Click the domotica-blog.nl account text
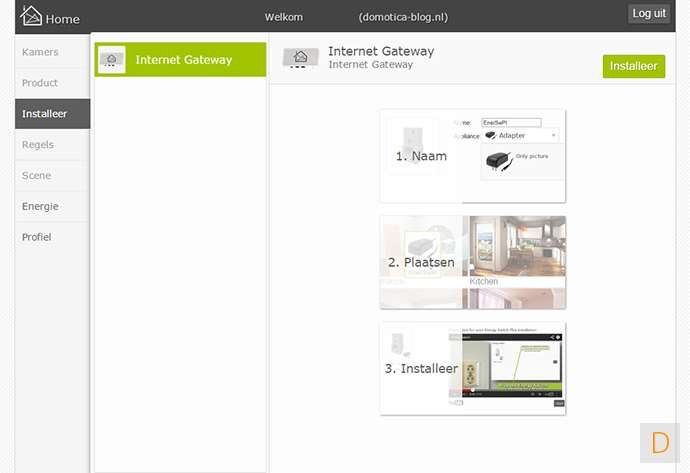690x473 pixels. tap(403, 17)
